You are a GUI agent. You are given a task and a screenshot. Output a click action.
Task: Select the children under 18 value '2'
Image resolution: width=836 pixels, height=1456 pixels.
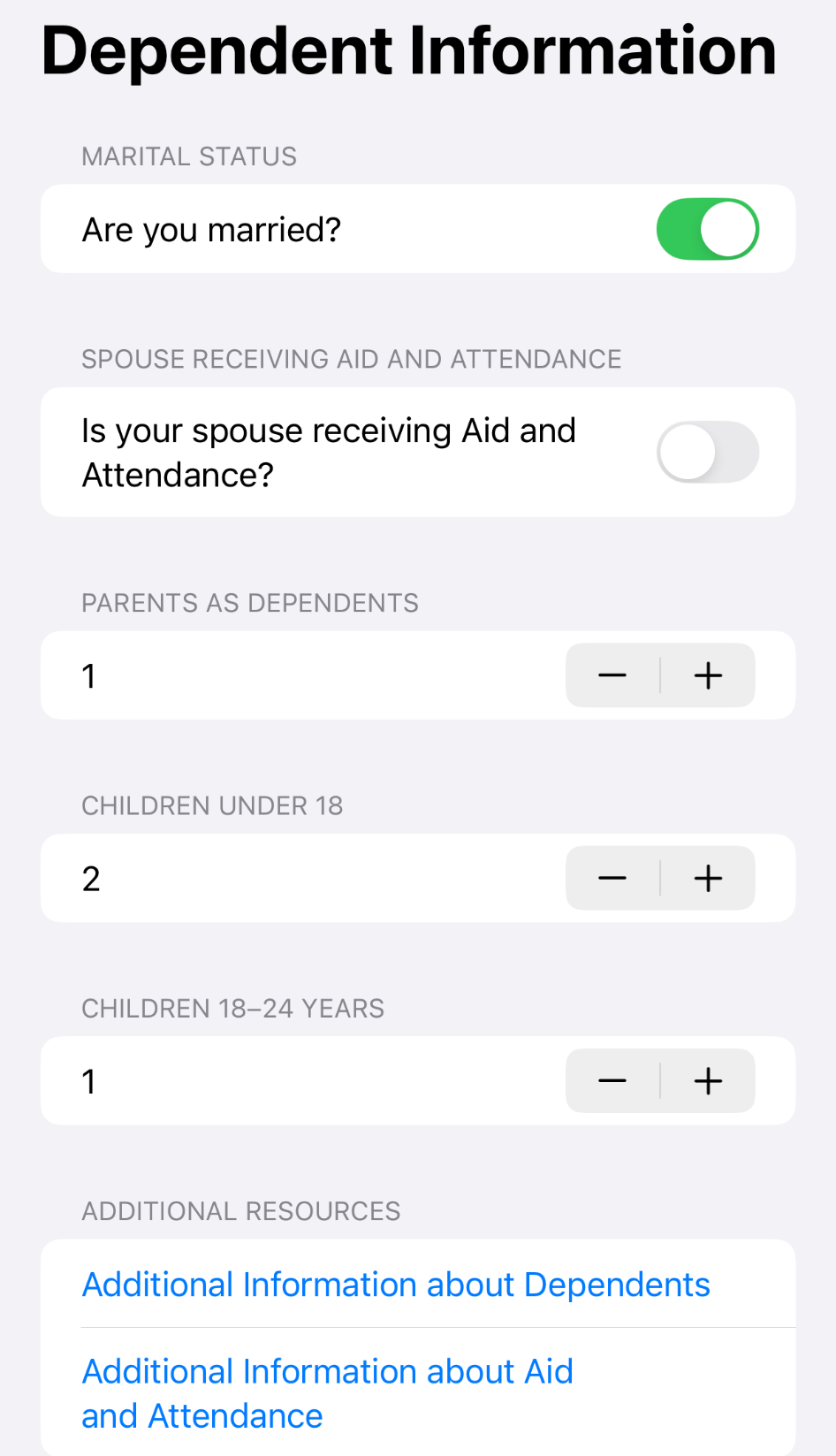point(91,879)
